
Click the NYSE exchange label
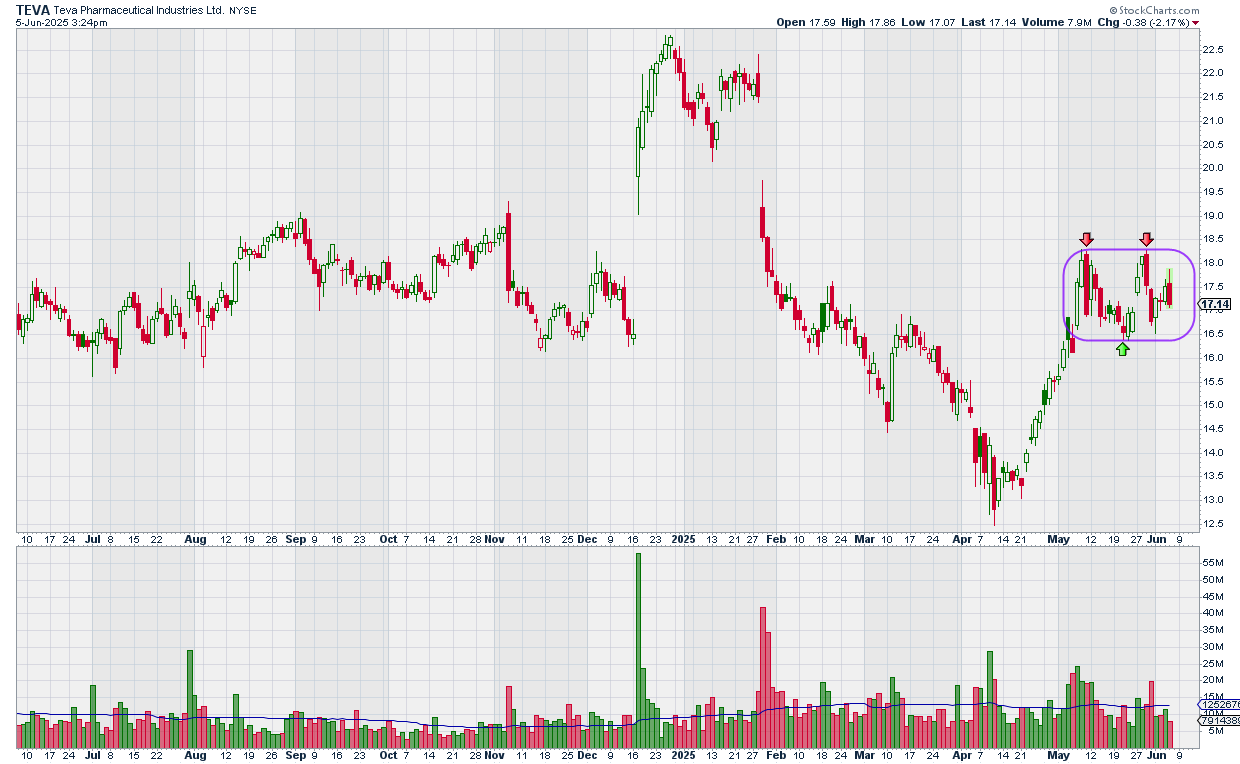(x=242, y=10)
